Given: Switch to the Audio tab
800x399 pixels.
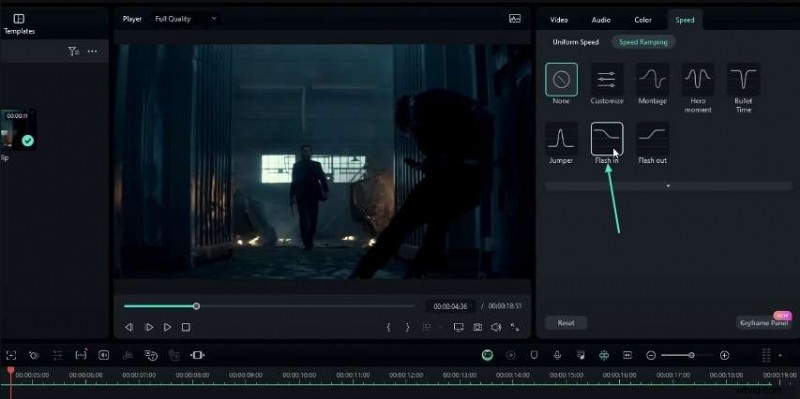Looking at the screenshot, I should 601,20.
